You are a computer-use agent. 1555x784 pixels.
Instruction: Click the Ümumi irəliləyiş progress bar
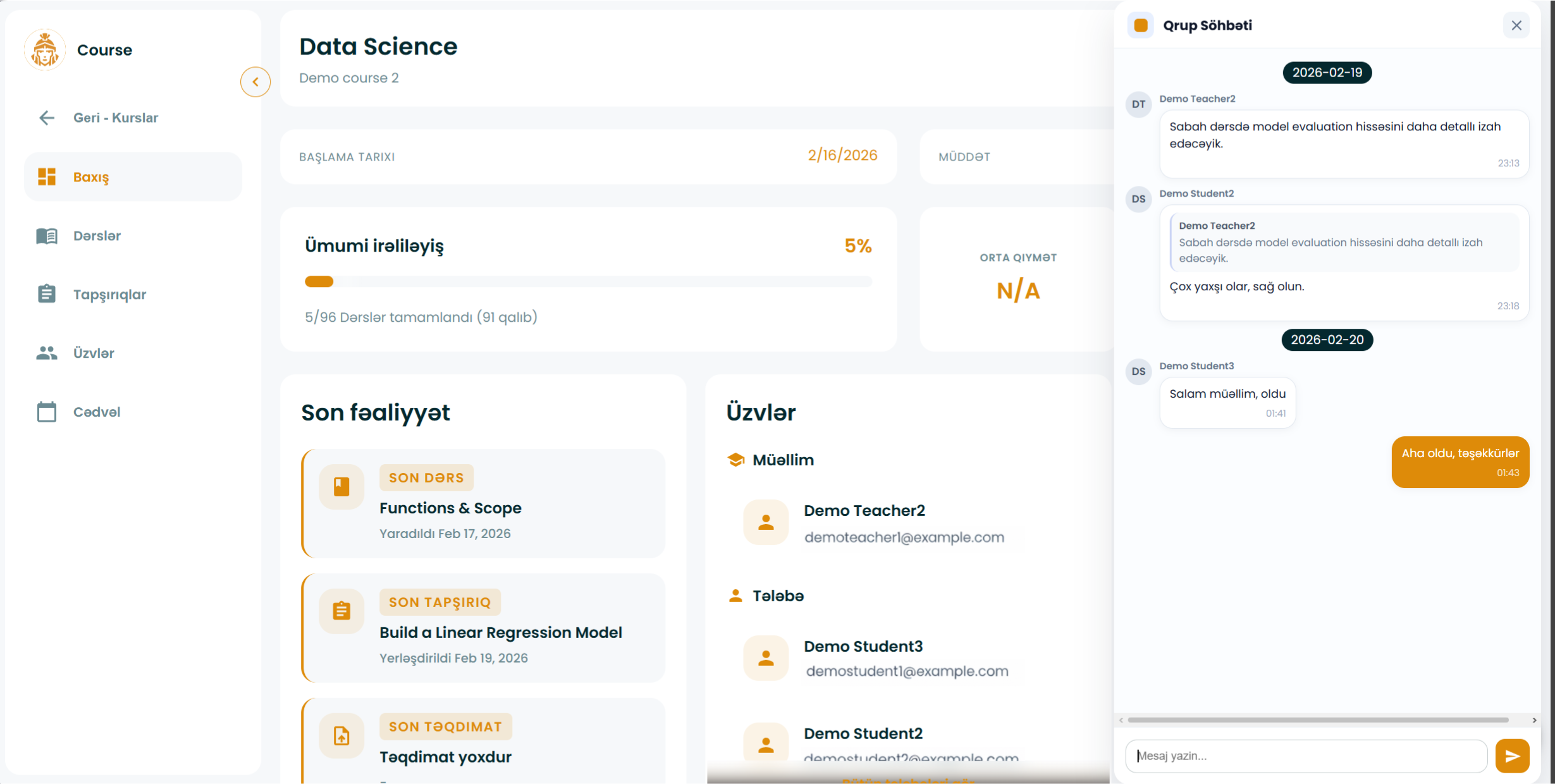(x=588, y=281)
